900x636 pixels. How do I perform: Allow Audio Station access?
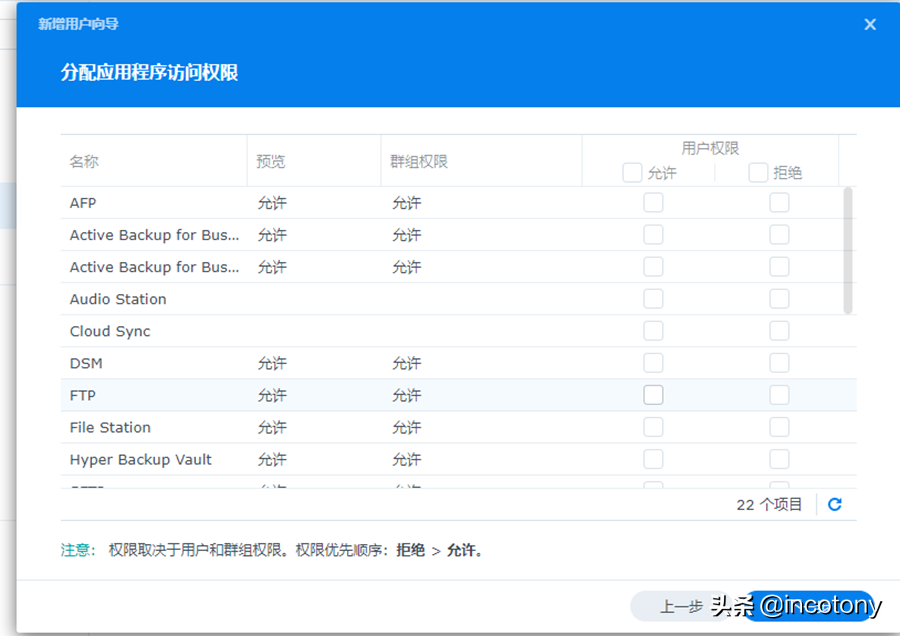point(653,299)
